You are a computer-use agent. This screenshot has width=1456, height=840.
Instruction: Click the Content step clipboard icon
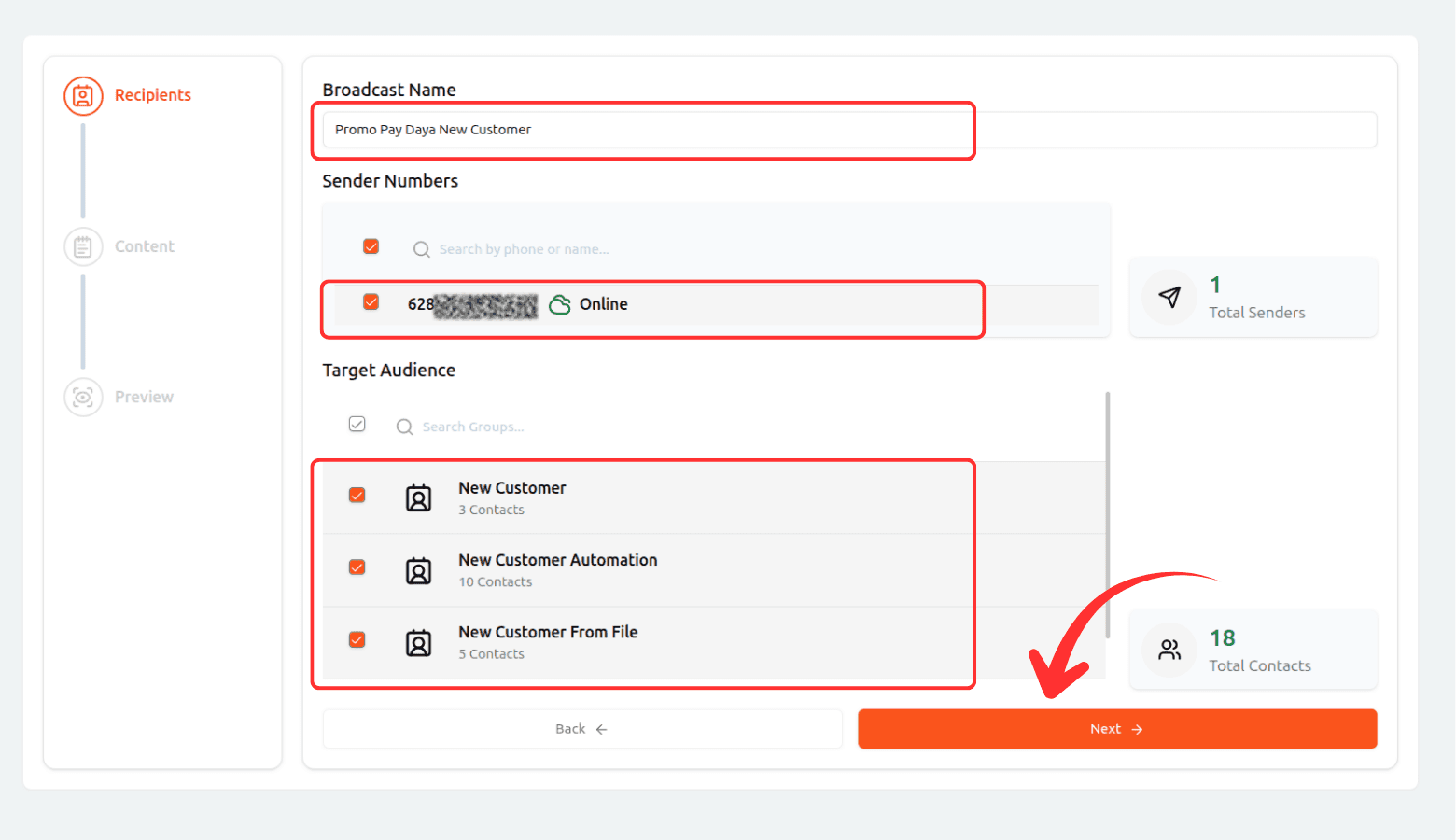click(x=83, y=247)
